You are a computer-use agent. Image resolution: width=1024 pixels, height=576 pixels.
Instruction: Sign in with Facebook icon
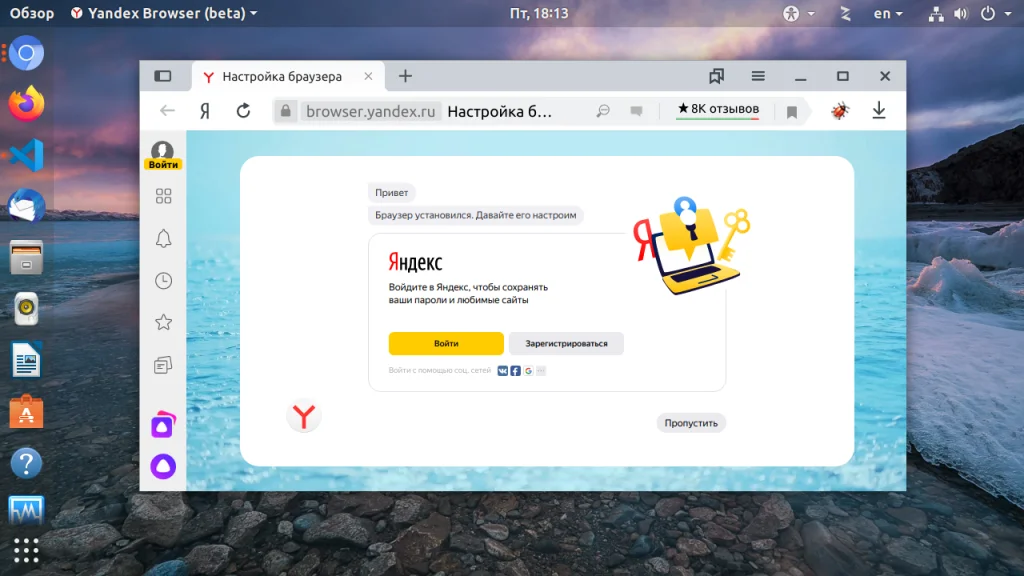point(515,371)
